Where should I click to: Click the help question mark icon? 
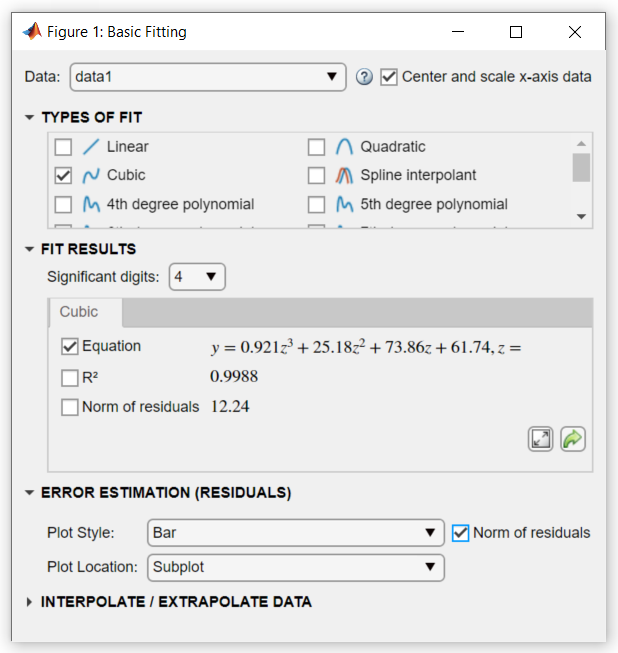pos(364,77)
